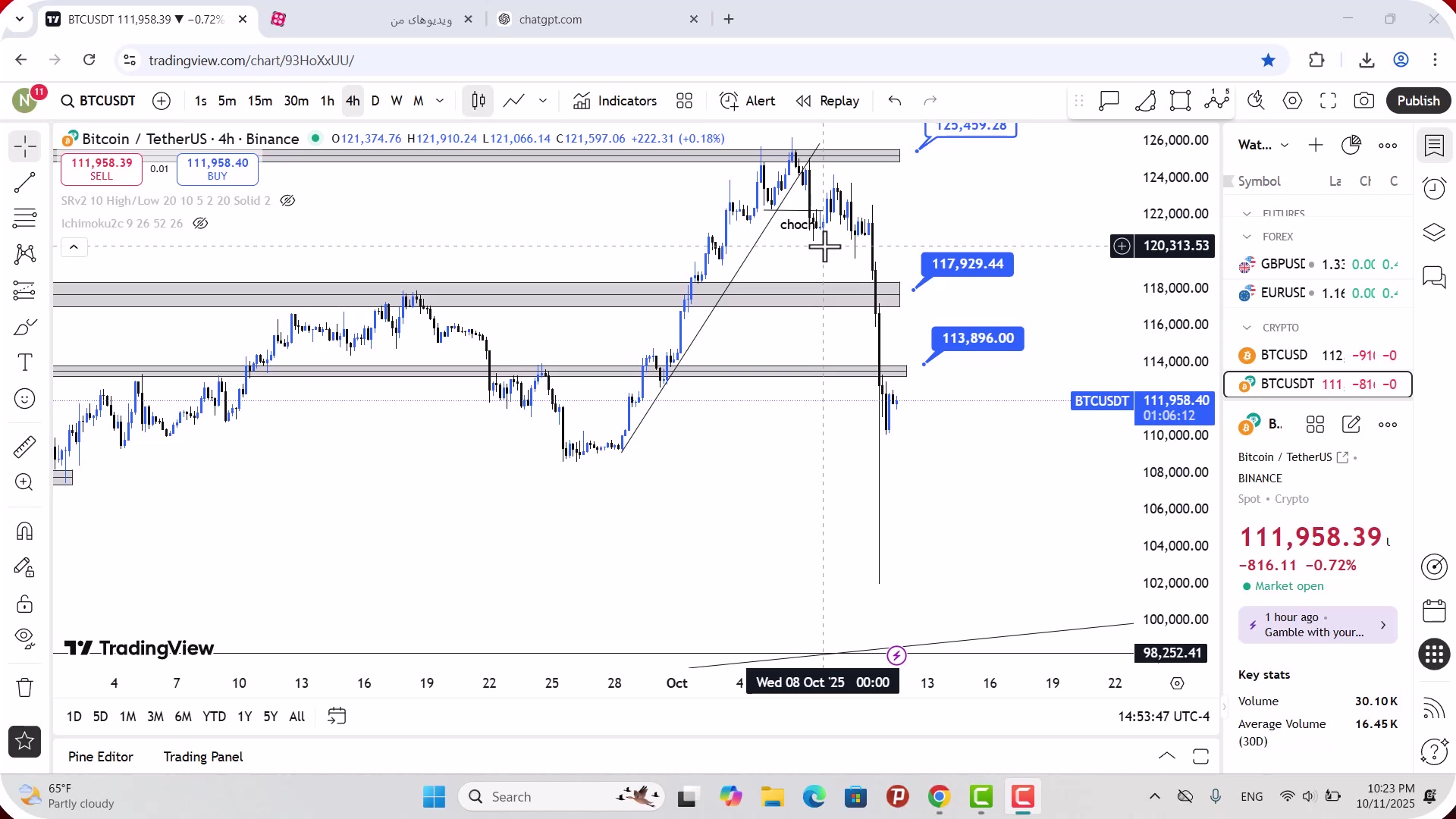1456x819 pixels.
Task: Open the forecasting and measurement tools
Action: tap(24, 290)
